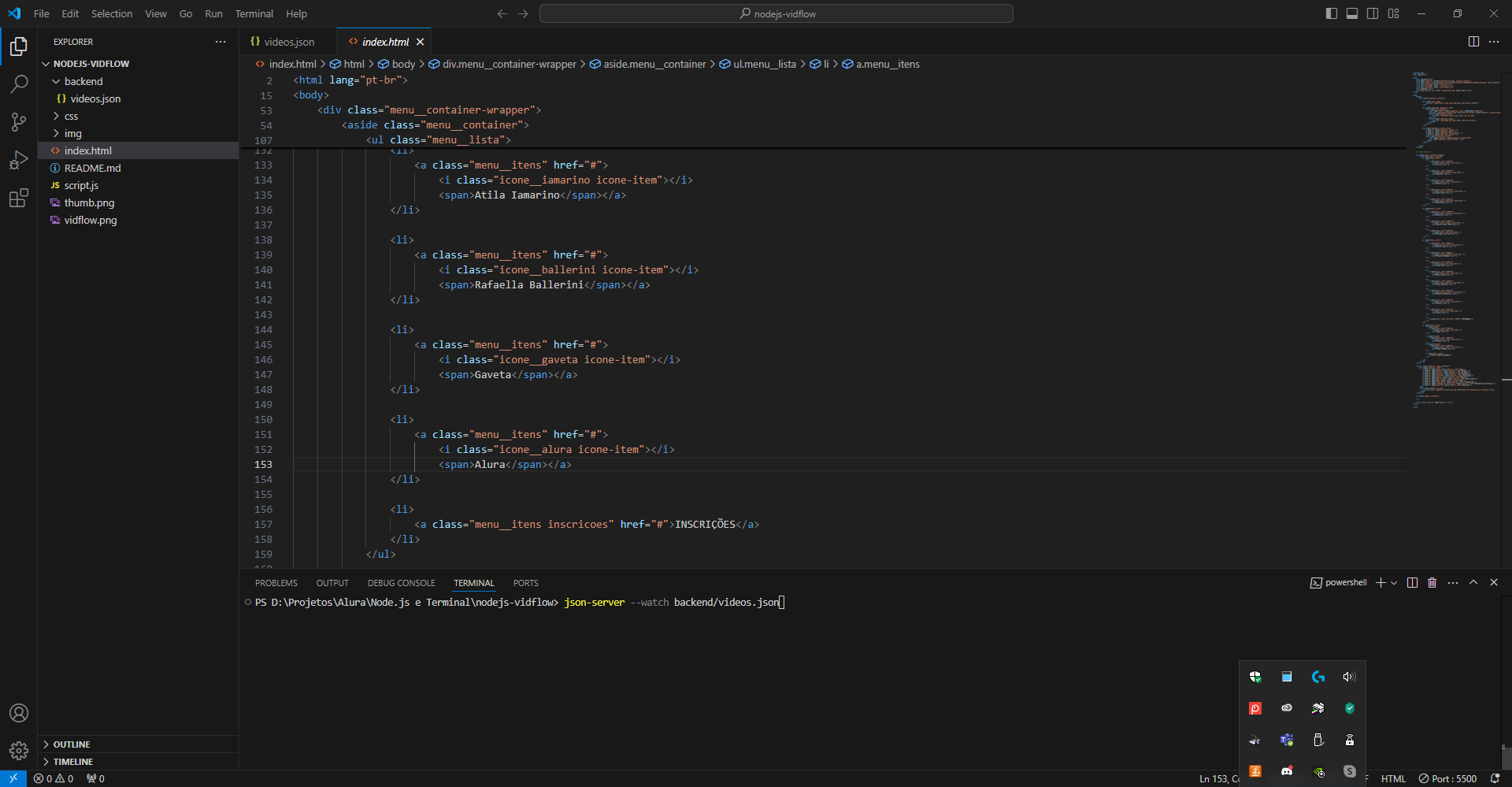Close the terminal panel
This screenshot has height=787, width=1512.
pos(1494,583)
